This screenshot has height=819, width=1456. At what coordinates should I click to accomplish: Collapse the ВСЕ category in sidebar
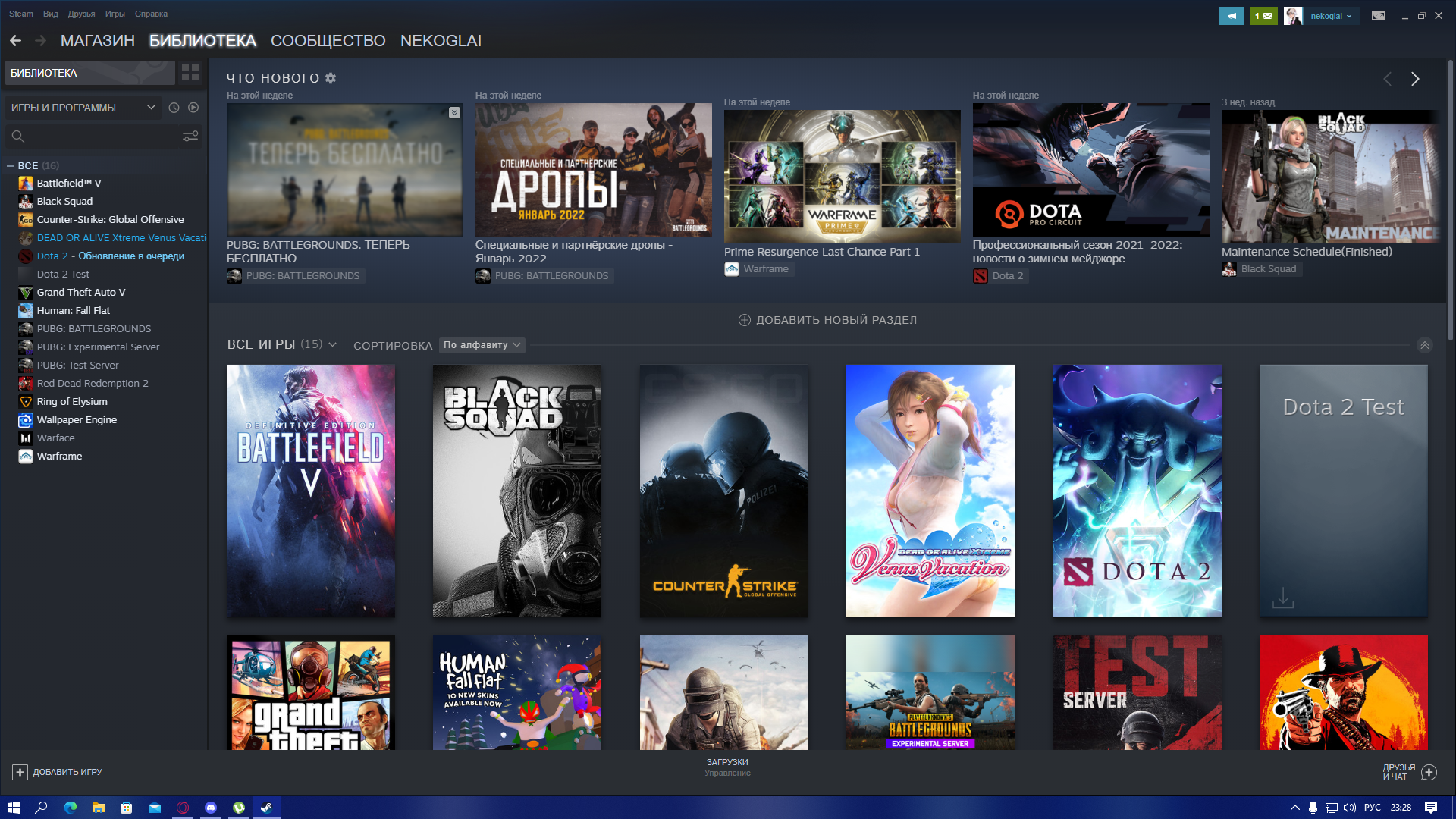11,165
